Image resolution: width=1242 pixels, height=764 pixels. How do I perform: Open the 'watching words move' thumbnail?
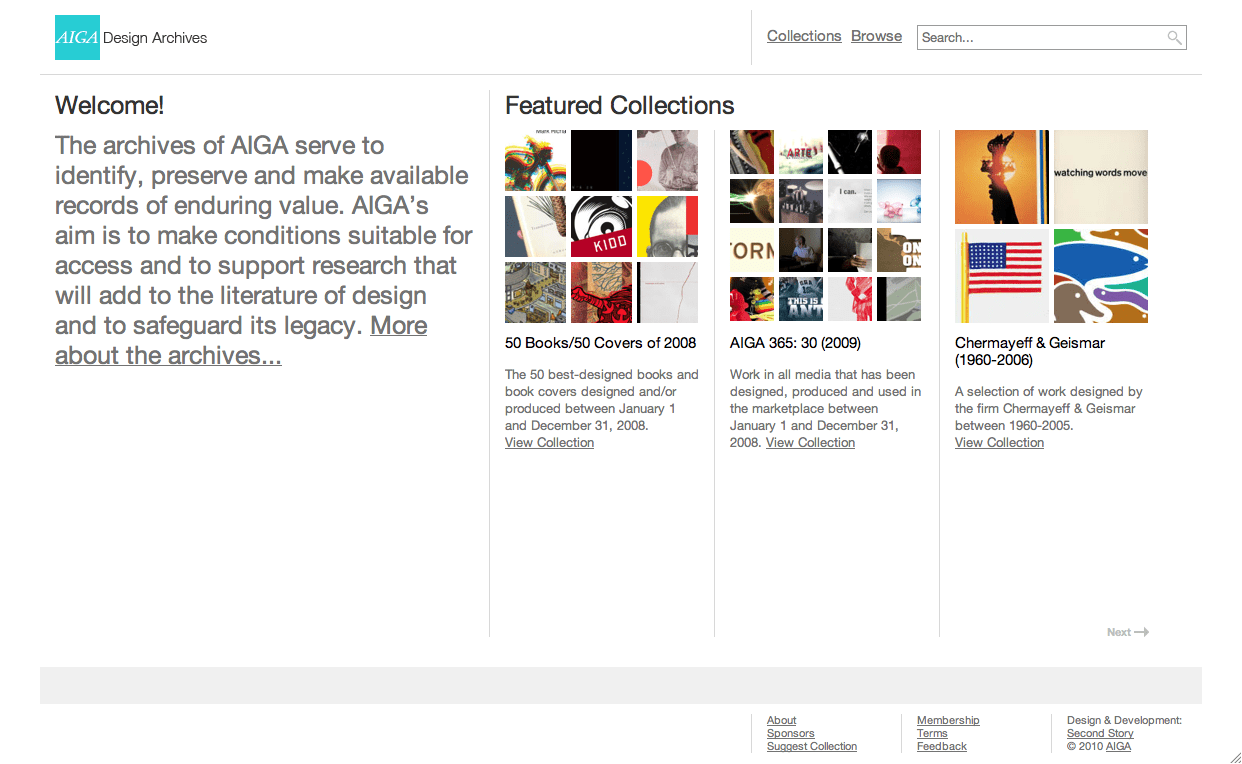(1101, 177)
